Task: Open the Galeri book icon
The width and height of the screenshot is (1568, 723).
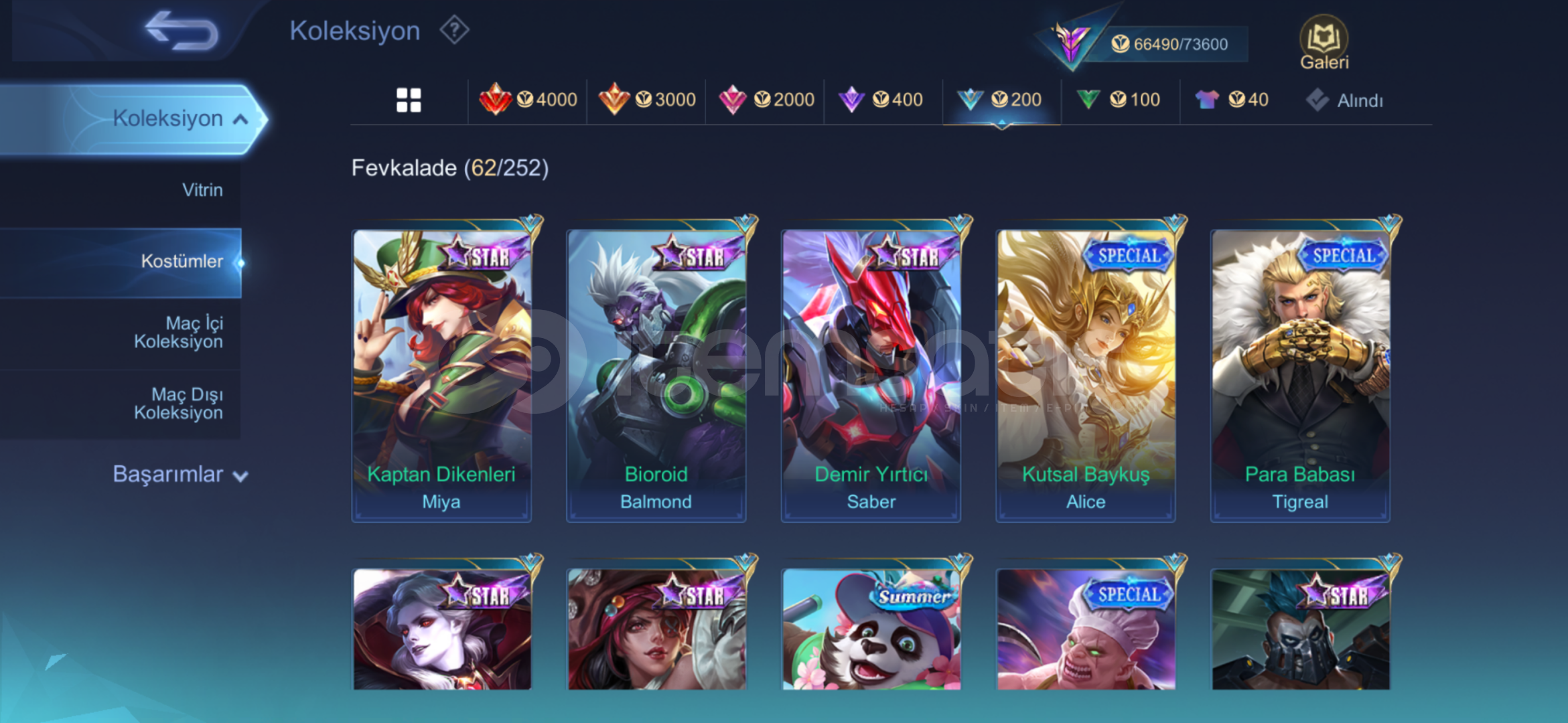Action: [x=1324, y=43]
